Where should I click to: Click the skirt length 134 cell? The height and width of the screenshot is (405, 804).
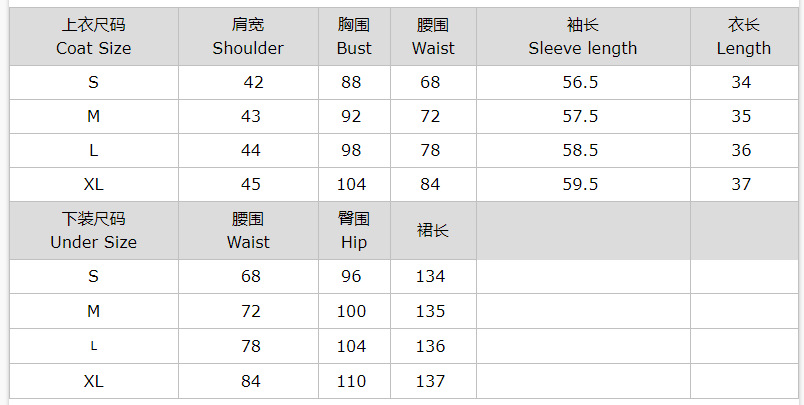click(430, 276)
